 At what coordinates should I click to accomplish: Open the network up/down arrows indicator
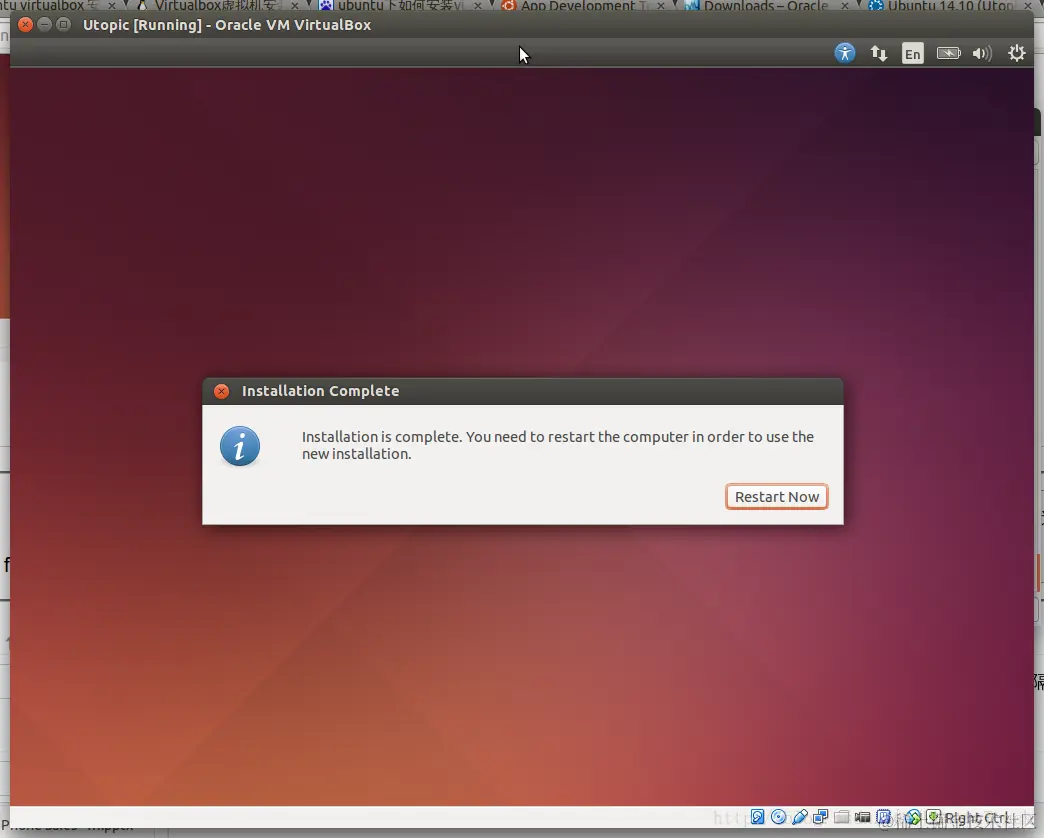click(x=879, y=53)
